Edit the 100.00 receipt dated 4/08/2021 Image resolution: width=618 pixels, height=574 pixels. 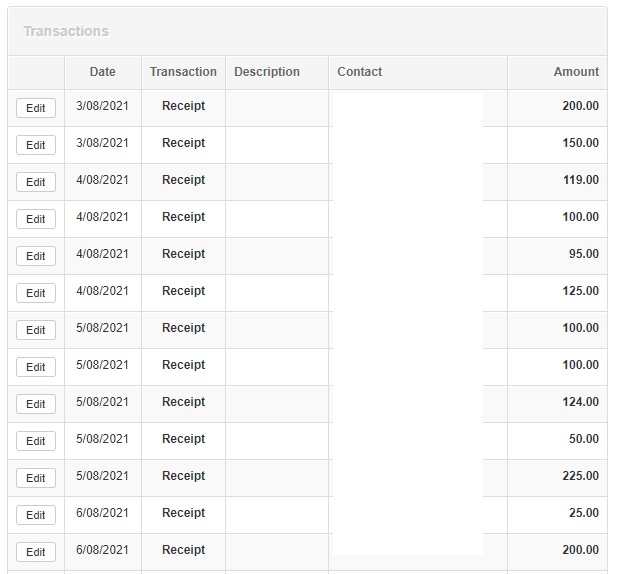coord(36,219)
